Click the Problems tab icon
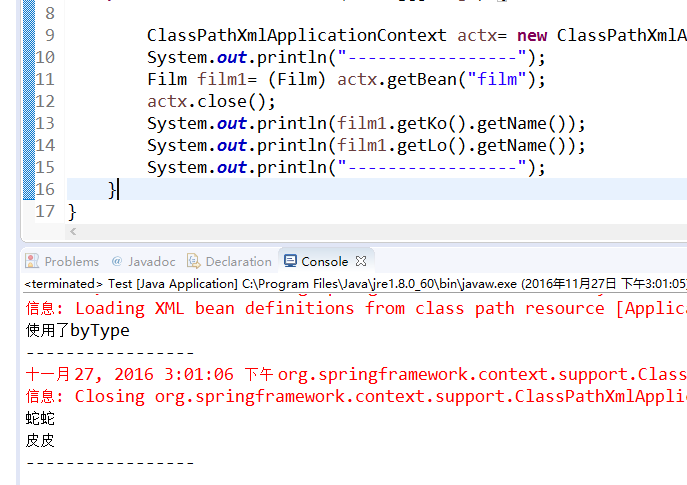This screenshot has width=687, height=485. 32,261
